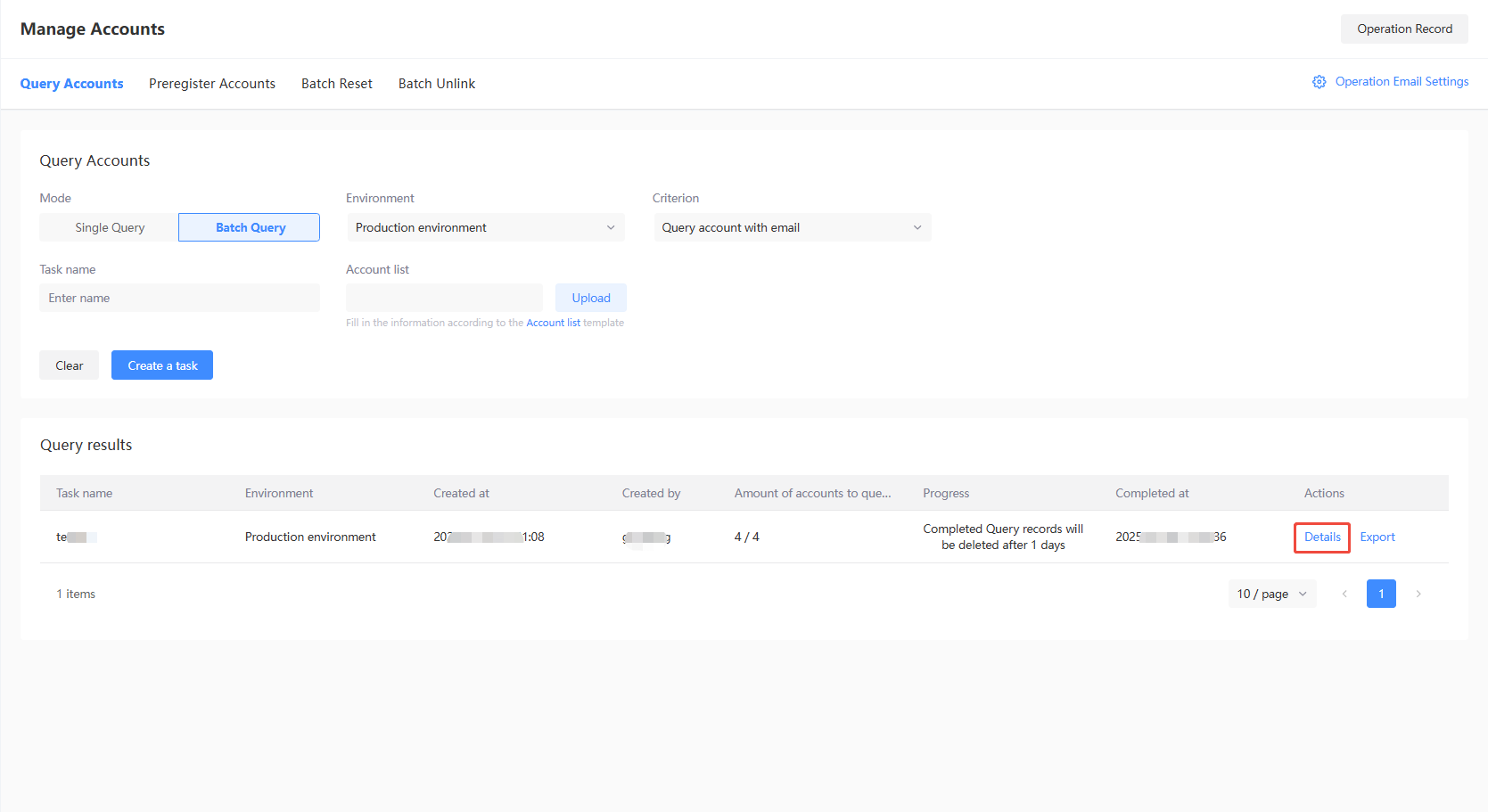The height and width of the screenshot is (812, 1488).
Task: Open the Environment dropdown chevron
Action: (x=610, y=227)
